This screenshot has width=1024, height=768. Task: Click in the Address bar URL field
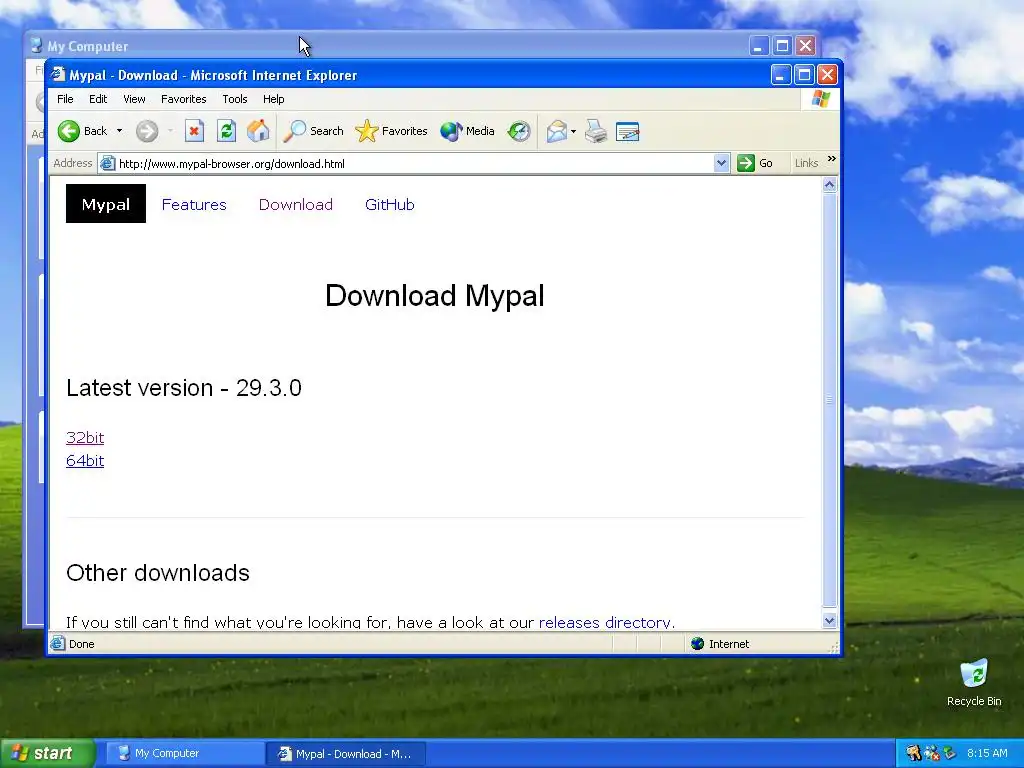[x=415, y=163]
